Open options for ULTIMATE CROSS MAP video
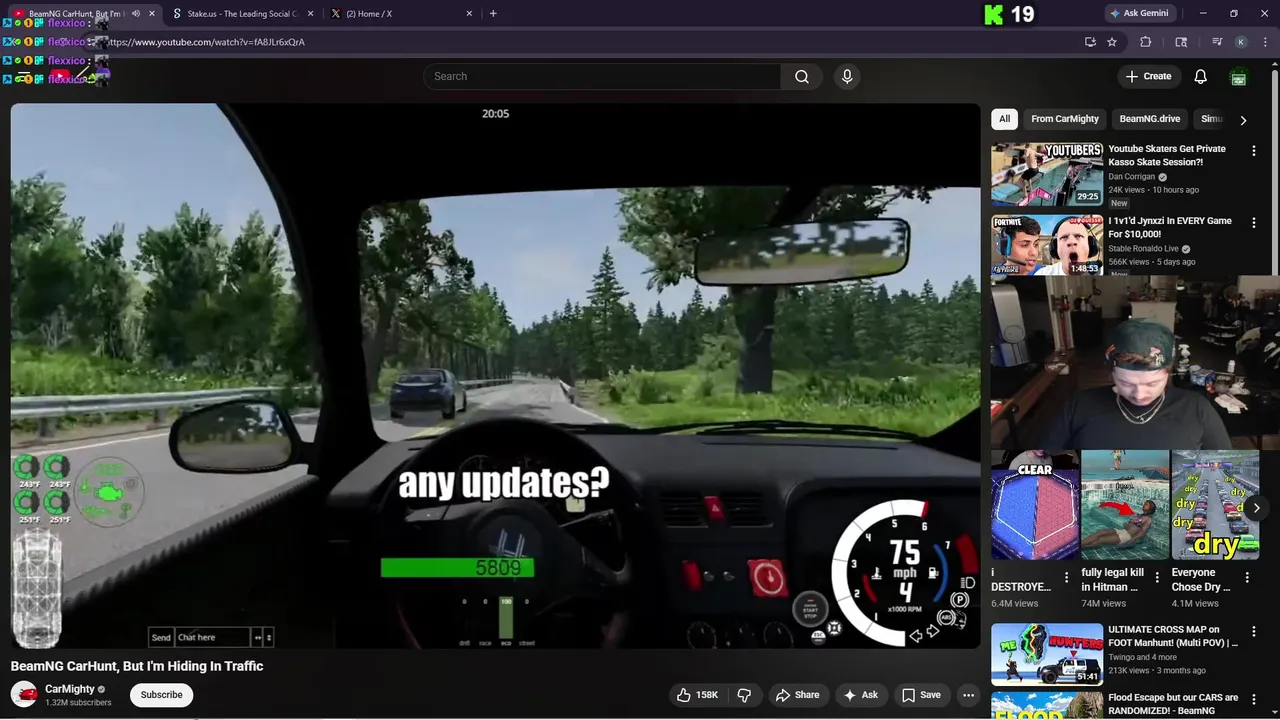1280x720 pixels. pos(1254,632)
